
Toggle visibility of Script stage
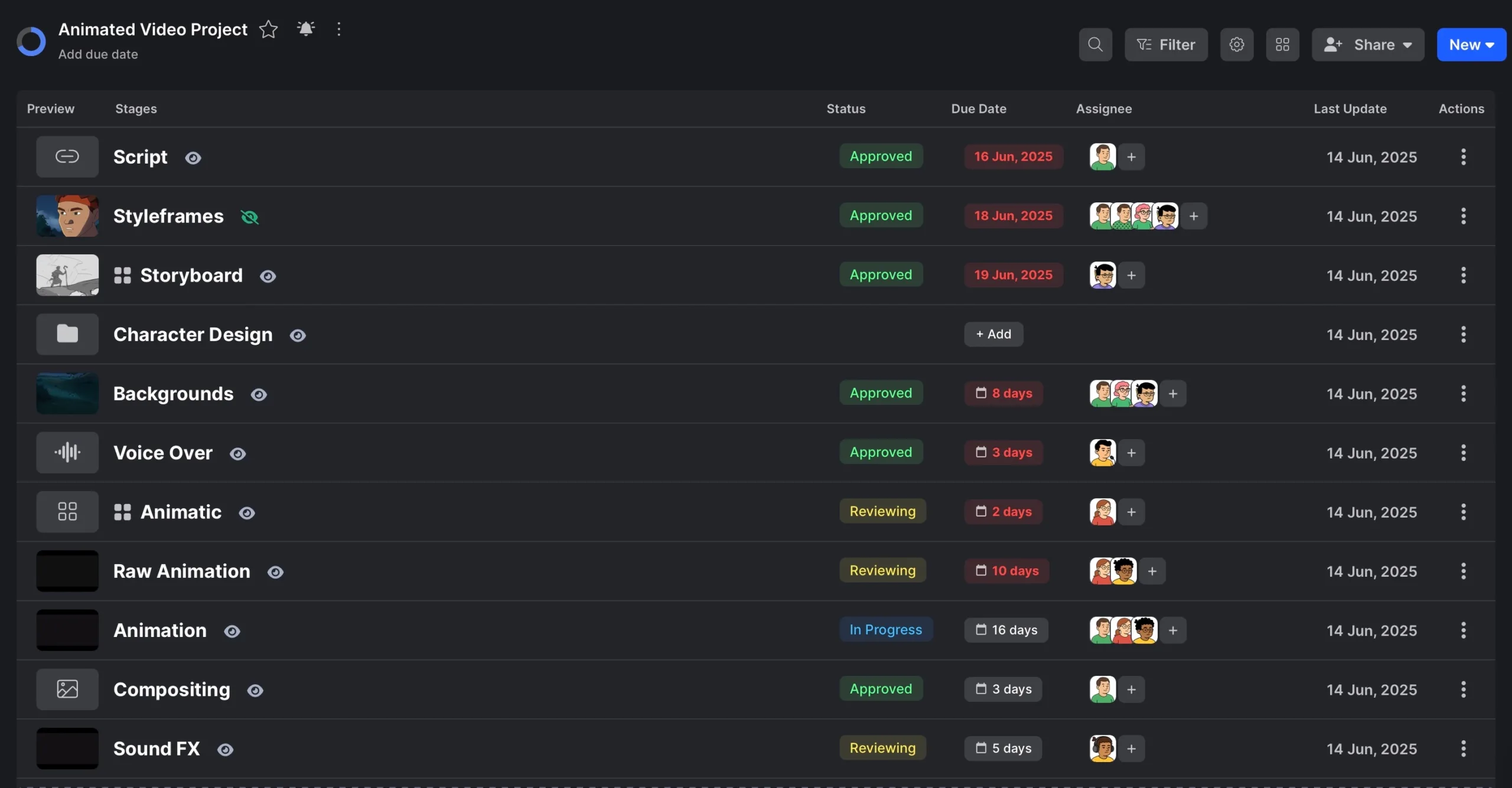pyautogui.click(x=193, y=158)
